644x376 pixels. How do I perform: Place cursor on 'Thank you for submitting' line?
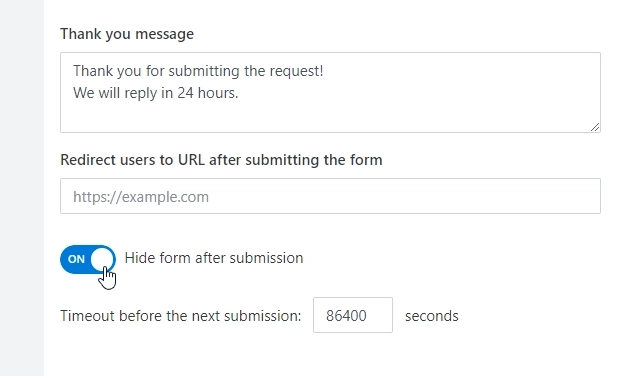pyautogui.click(x=198, y=71)
